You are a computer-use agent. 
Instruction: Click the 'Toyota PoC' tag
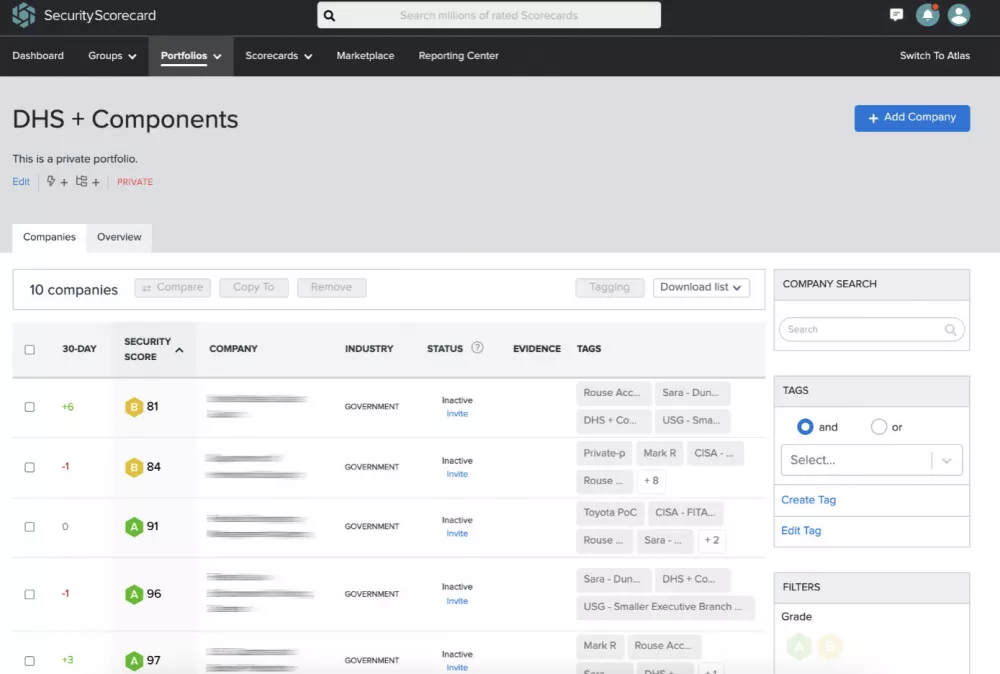pos(610,513)
